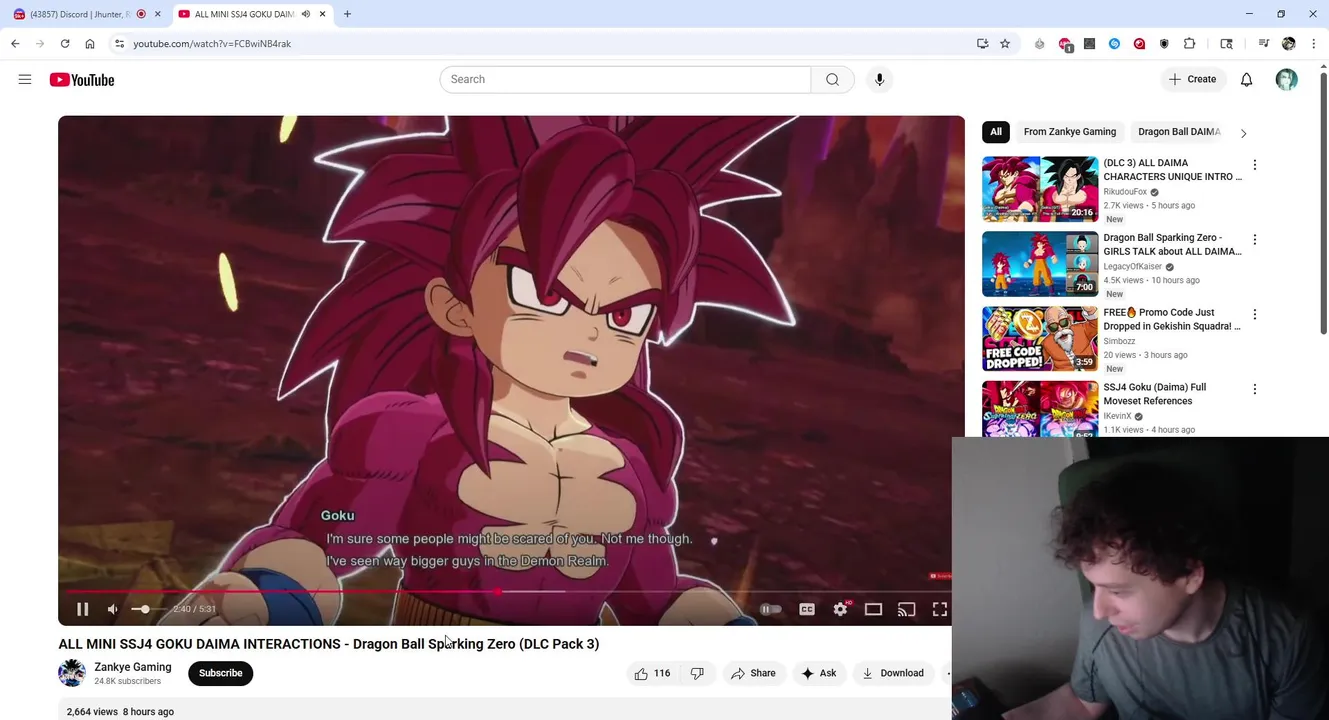Go to the browser home page
Image resolution: width=1329 pixels, height=720 pixels.
tap(90, 44)
